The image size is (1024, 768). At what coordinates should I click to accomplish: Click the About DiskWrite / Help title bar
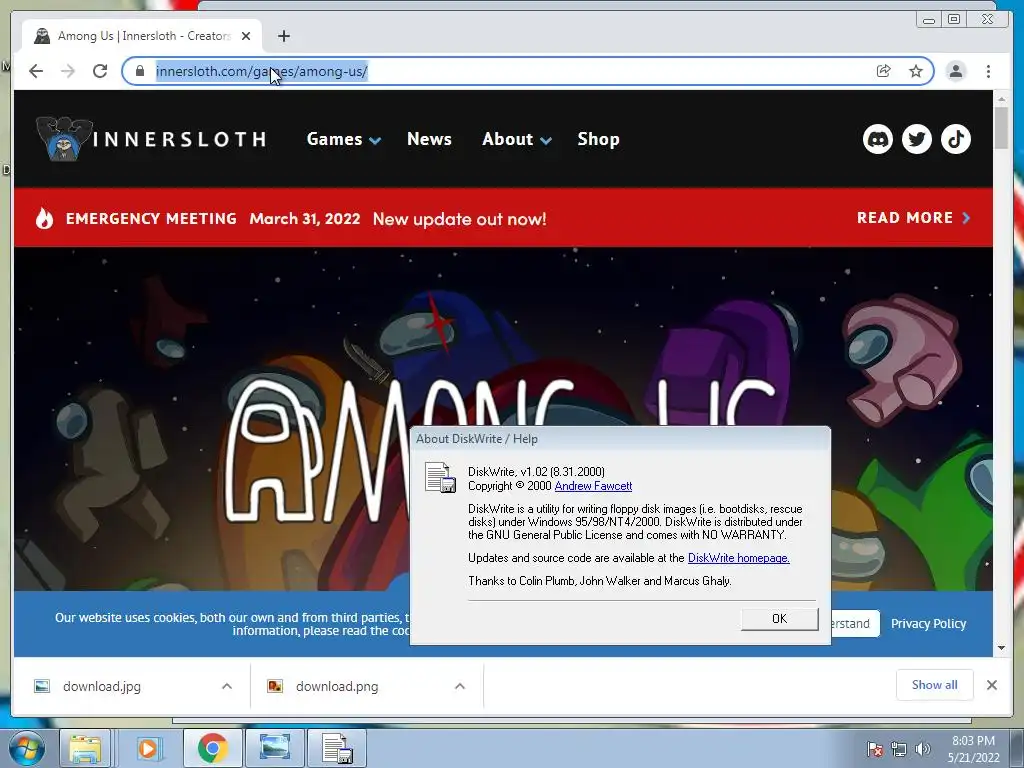(620, 439)
